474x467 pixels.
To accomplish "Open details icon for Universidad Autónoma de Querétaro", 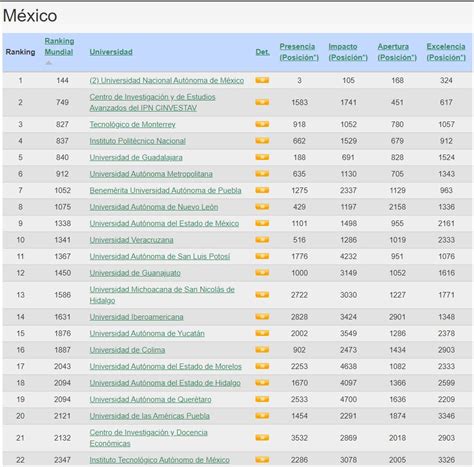I will (262, 399).
